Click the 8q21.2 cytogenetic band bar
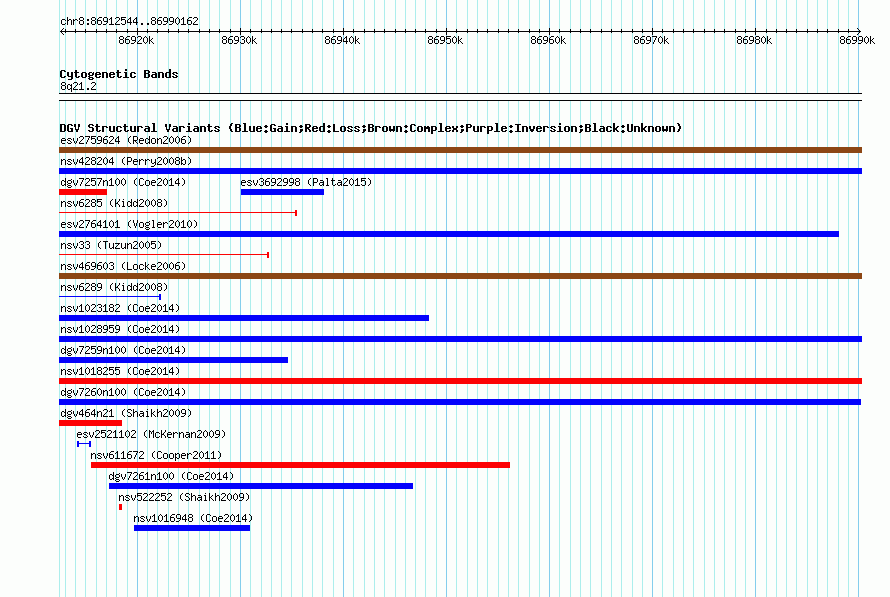Viewport: 890px width, 597px height. [460, 97]
